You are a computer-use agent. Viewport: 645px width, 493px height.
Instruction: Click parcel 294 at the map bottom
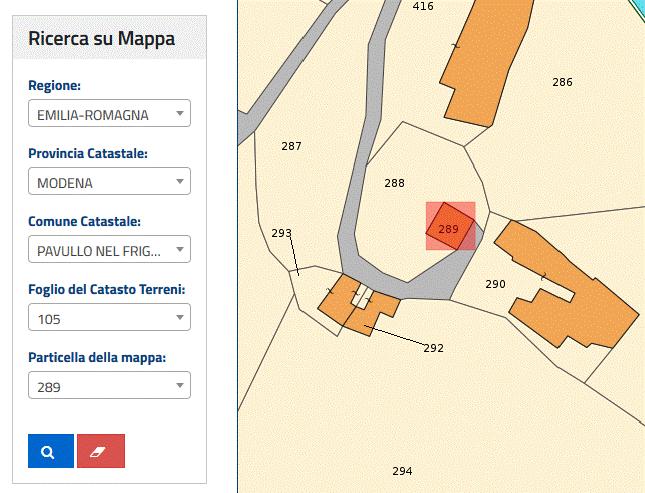click(402, 471)
